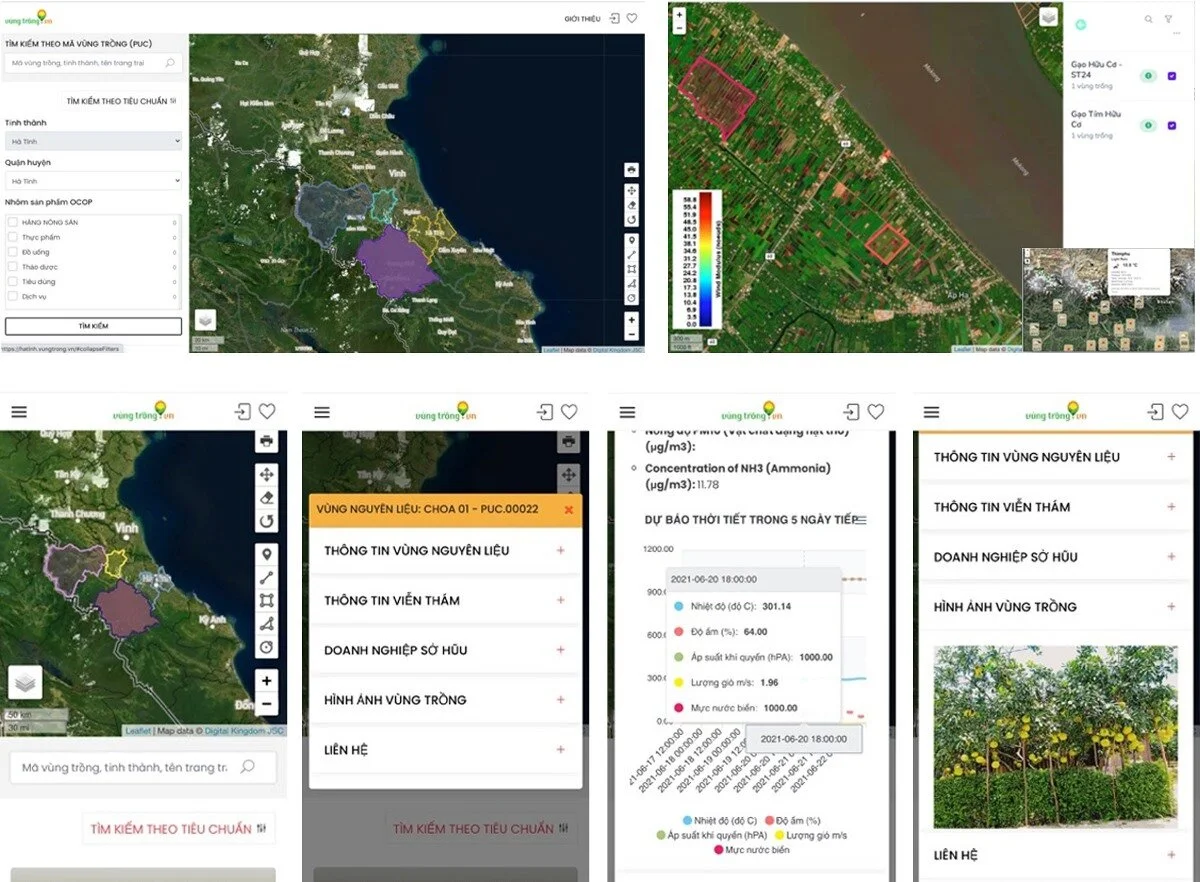Screen dimensions: 1200x882
Task: Select polygon draw tool on desktop Hà Tĩnh map
Action: pyautogui.click(x=632, y=284)
